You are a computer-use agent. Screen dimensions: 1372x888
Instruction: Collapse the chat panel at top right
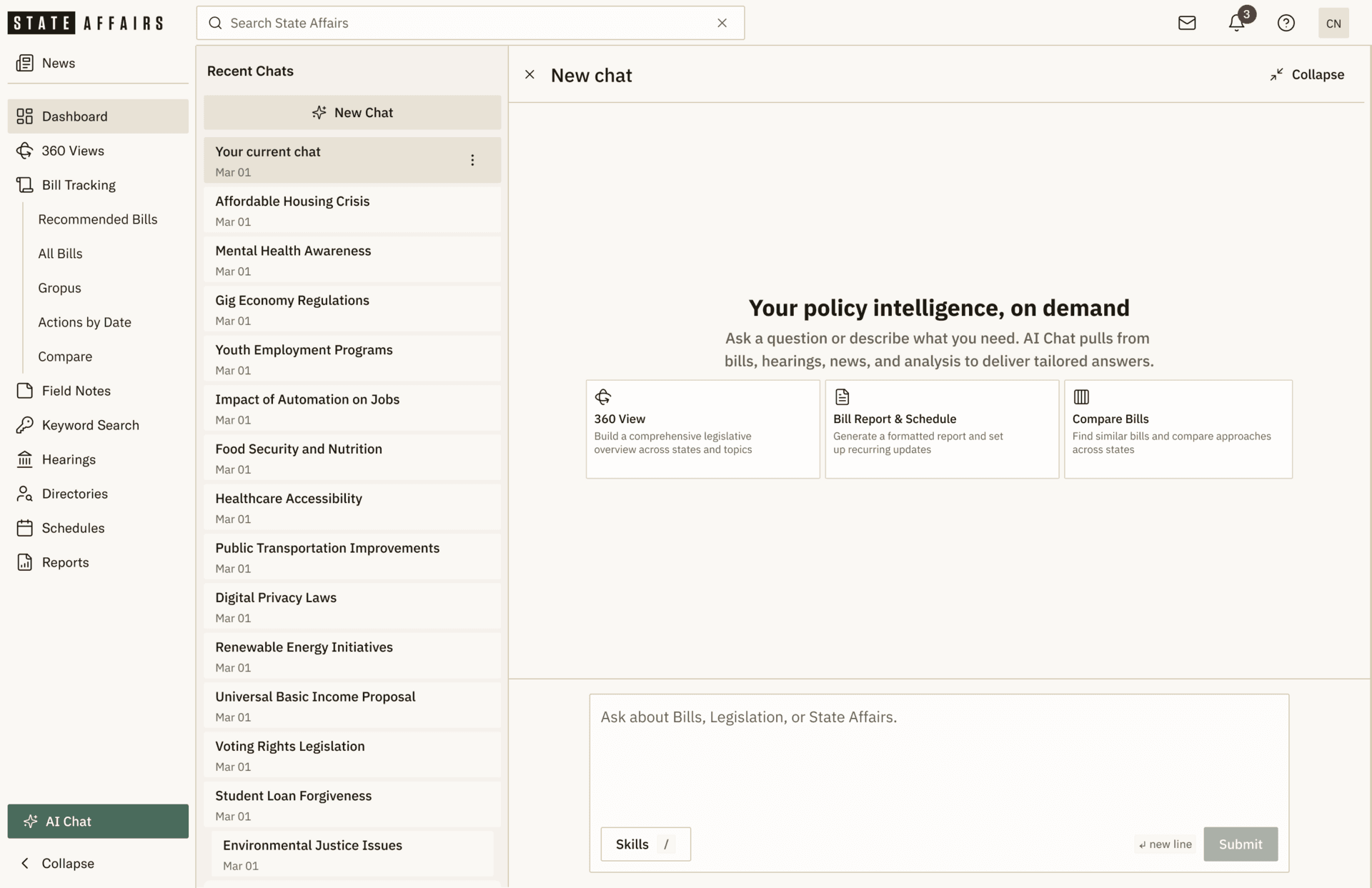coord(1307,74)
